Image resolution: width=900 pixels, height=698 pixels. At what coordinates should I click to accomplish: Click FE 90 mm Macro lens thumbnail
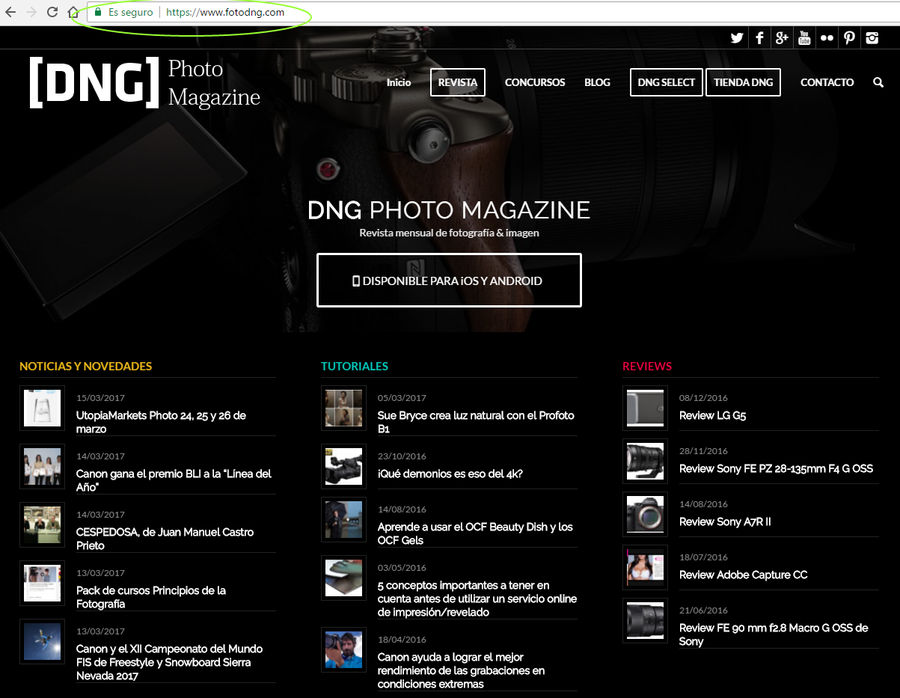click(645, 621)
